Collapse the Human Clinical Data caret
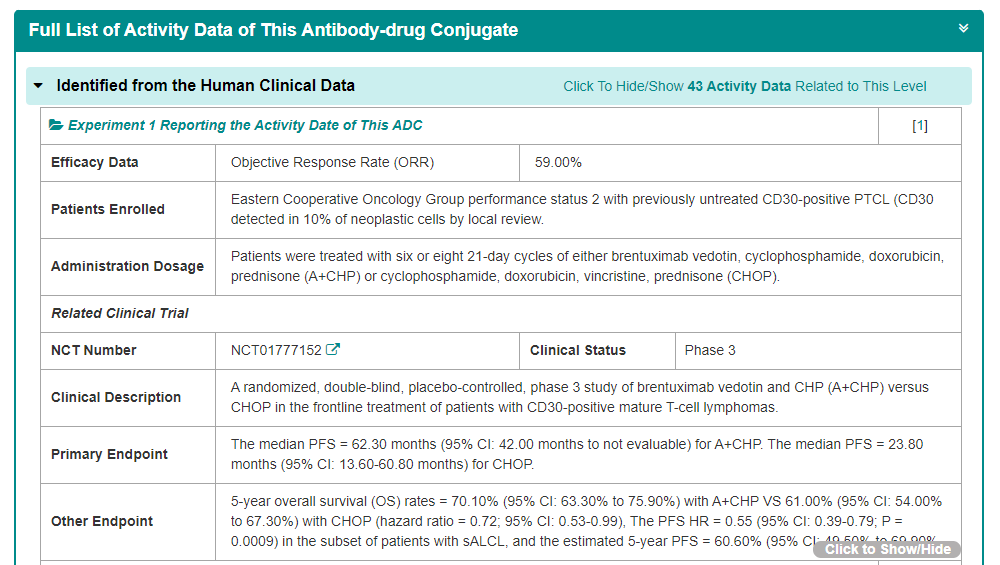 click(x=38, y=86)
